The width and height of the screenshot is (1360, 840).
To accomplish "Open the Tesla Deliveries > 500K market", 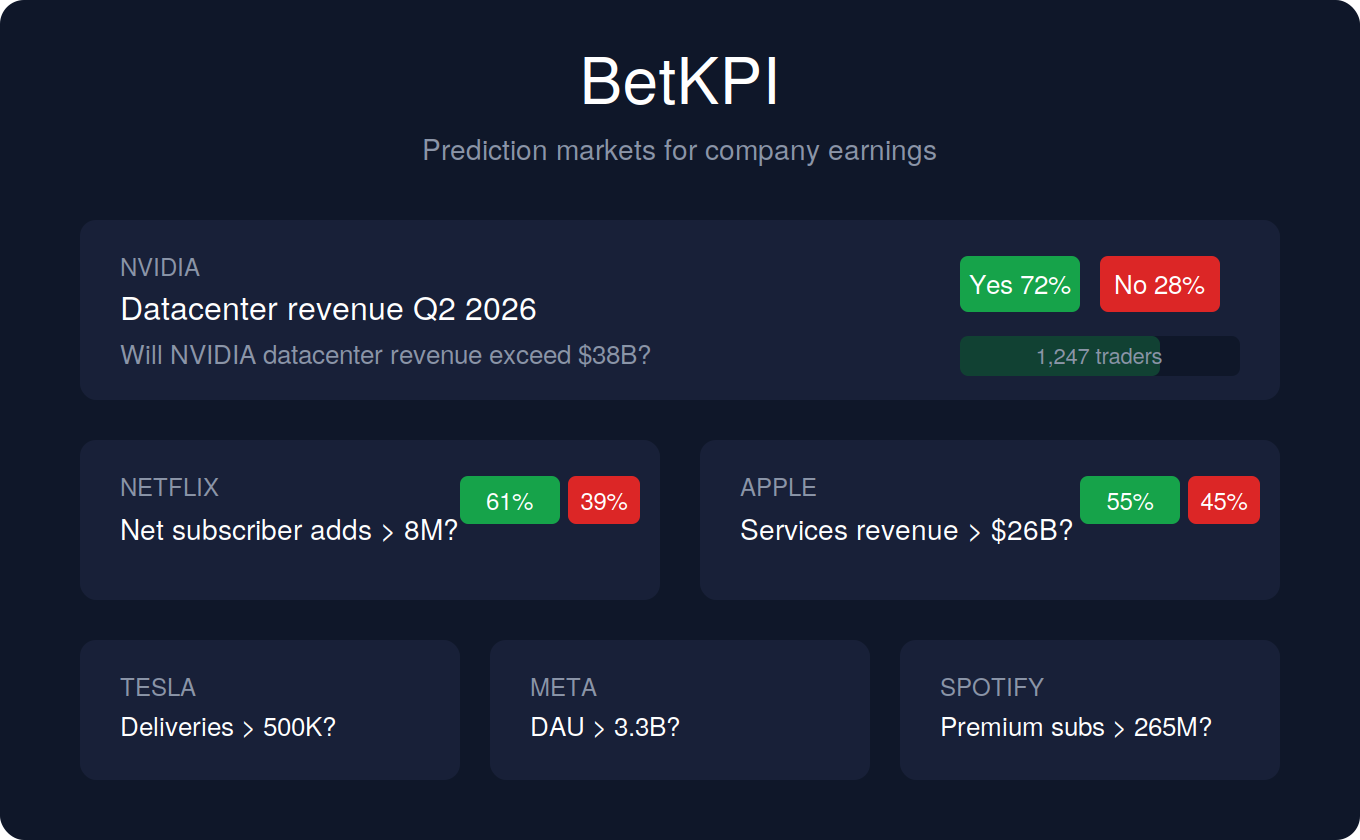I will (x=270, y=710).
